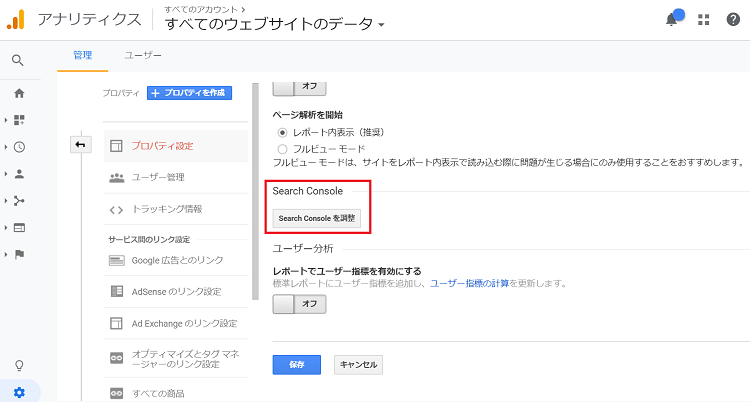Open the Discover lightbulb icon
The height and width of the screenshot is (402, 750).
pos(19,366)
